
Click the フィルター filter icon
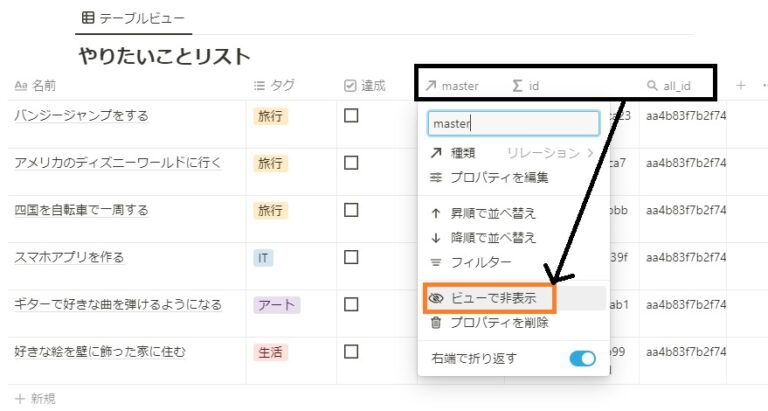pos(436,262)
